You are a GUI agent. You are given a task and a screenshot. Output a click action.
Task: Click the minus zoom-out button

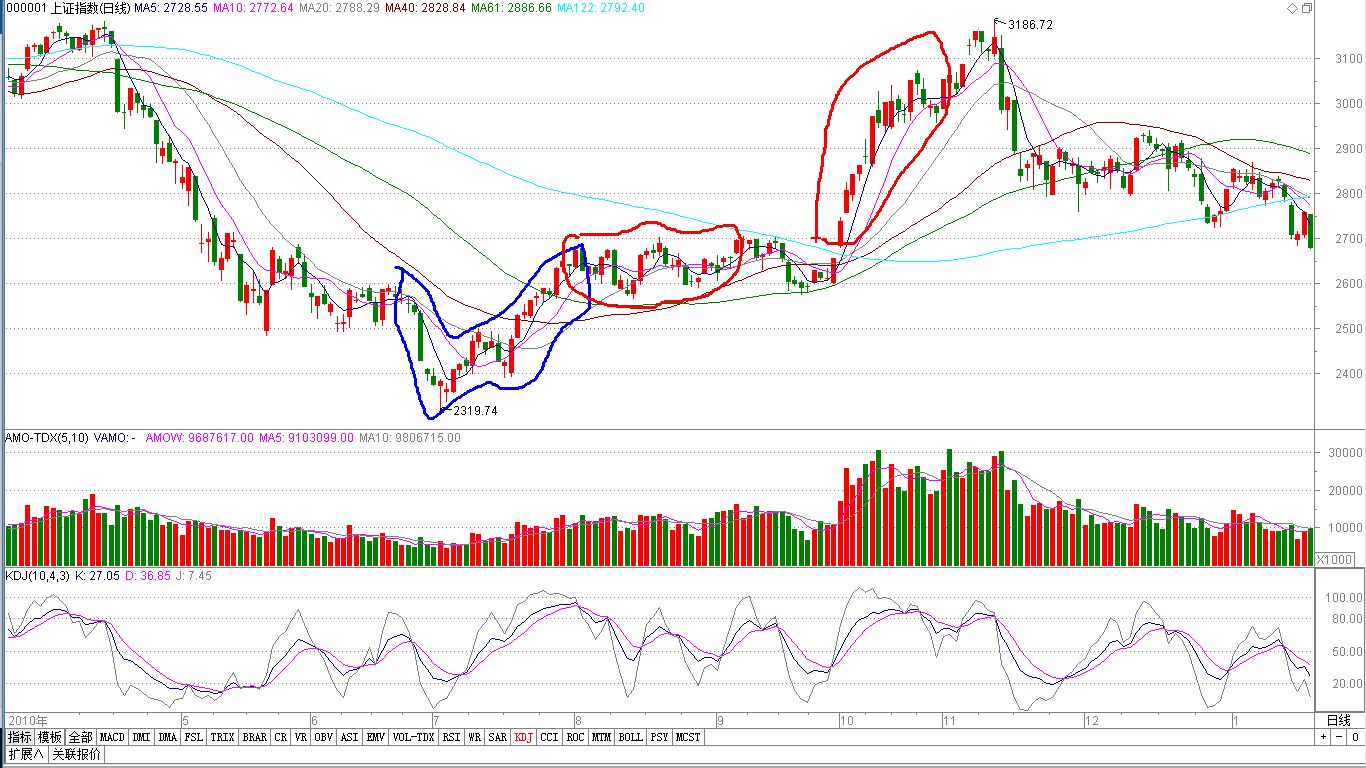[1337, 737]
